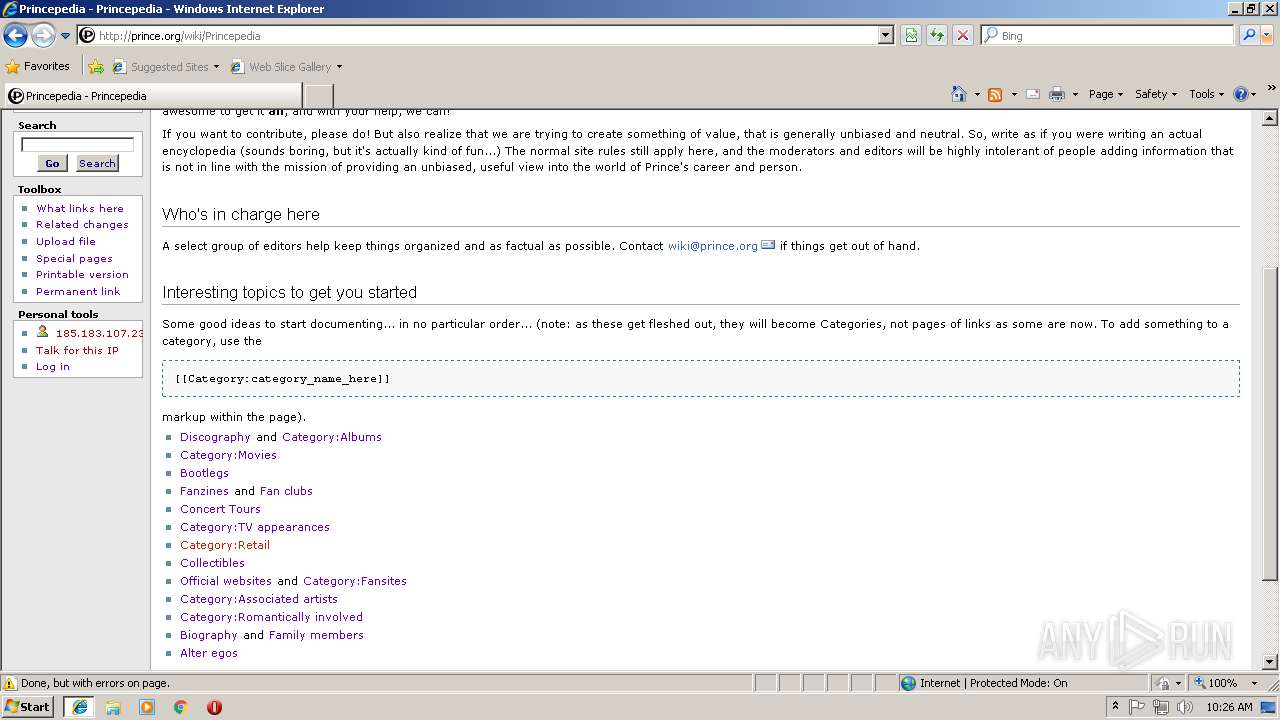Click the browser Back arrow button
The width and height of the screenshot is (1280, 720).
click(x=15, y=36)
